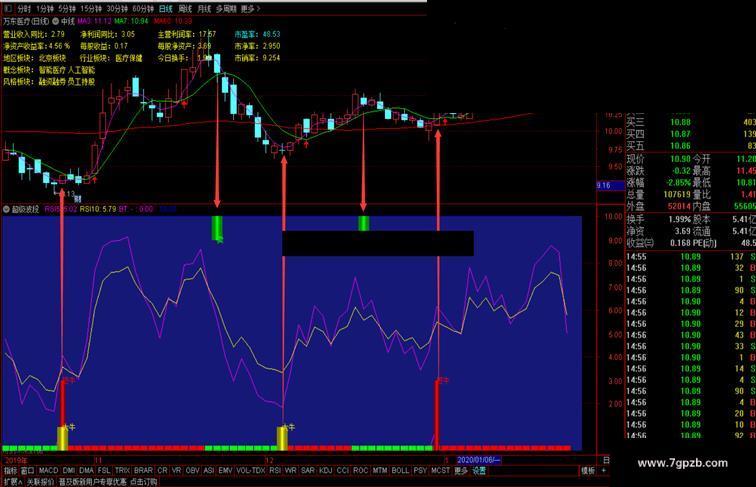Screen dimensions: 756x487
Task: Select the 指标 tab at bottom
Action: point(10,471)
